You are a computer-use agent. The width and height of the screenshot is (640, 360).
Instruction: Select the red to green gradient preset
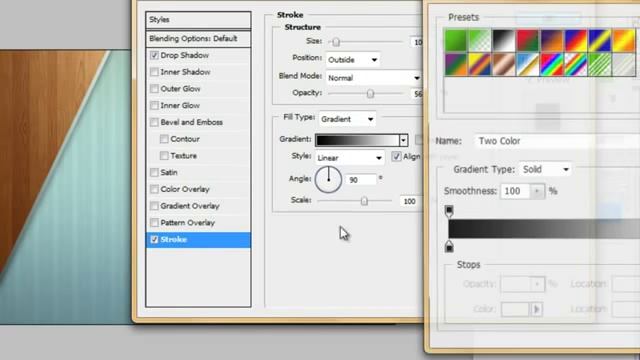click(x=528, y=40)
